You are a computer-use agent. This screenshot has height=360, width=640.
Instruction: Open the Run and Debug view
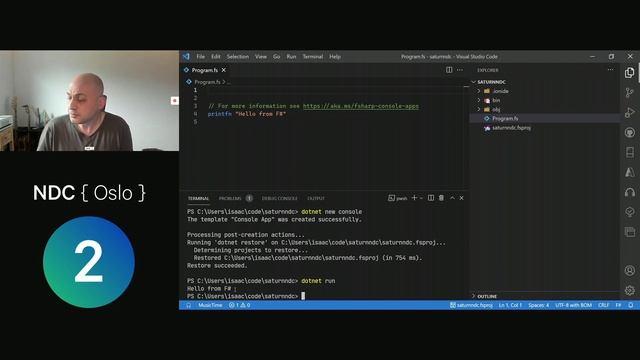pos(629,112)
